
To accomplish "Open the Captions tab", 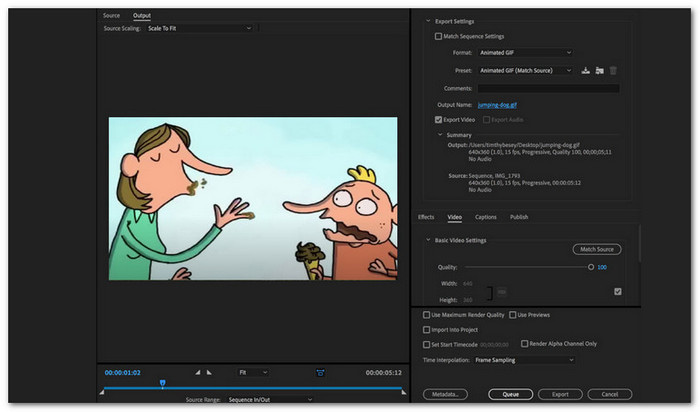I will click(x=486, y=217).
